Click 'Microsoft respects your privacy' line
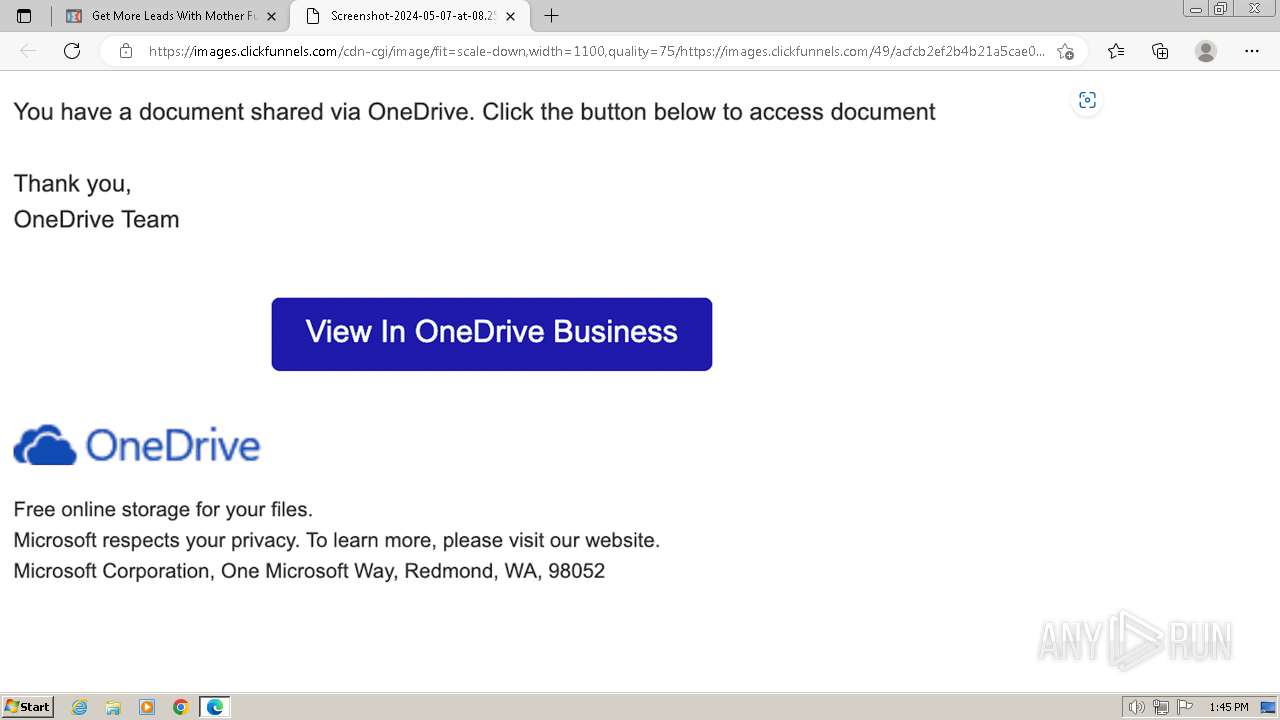The image size is (1280, 720). [337, 540]
